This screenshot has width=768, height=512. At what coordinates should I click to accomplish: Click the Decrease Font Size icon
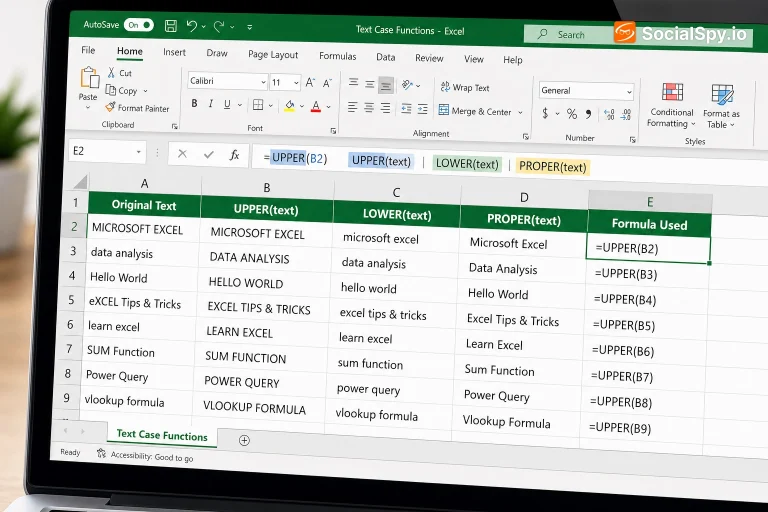point(328,83)
